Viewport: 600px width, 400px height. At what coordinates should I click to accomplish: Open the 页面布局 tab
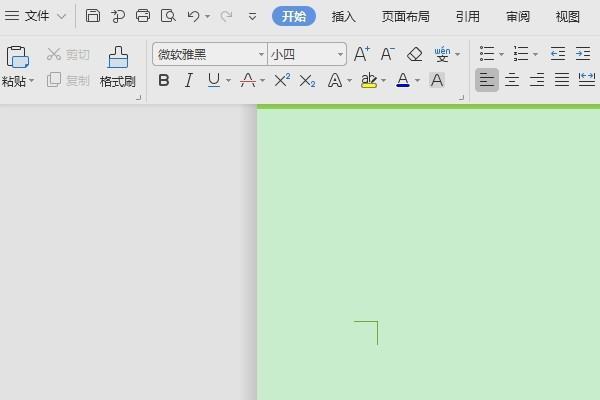click(405, 16)
